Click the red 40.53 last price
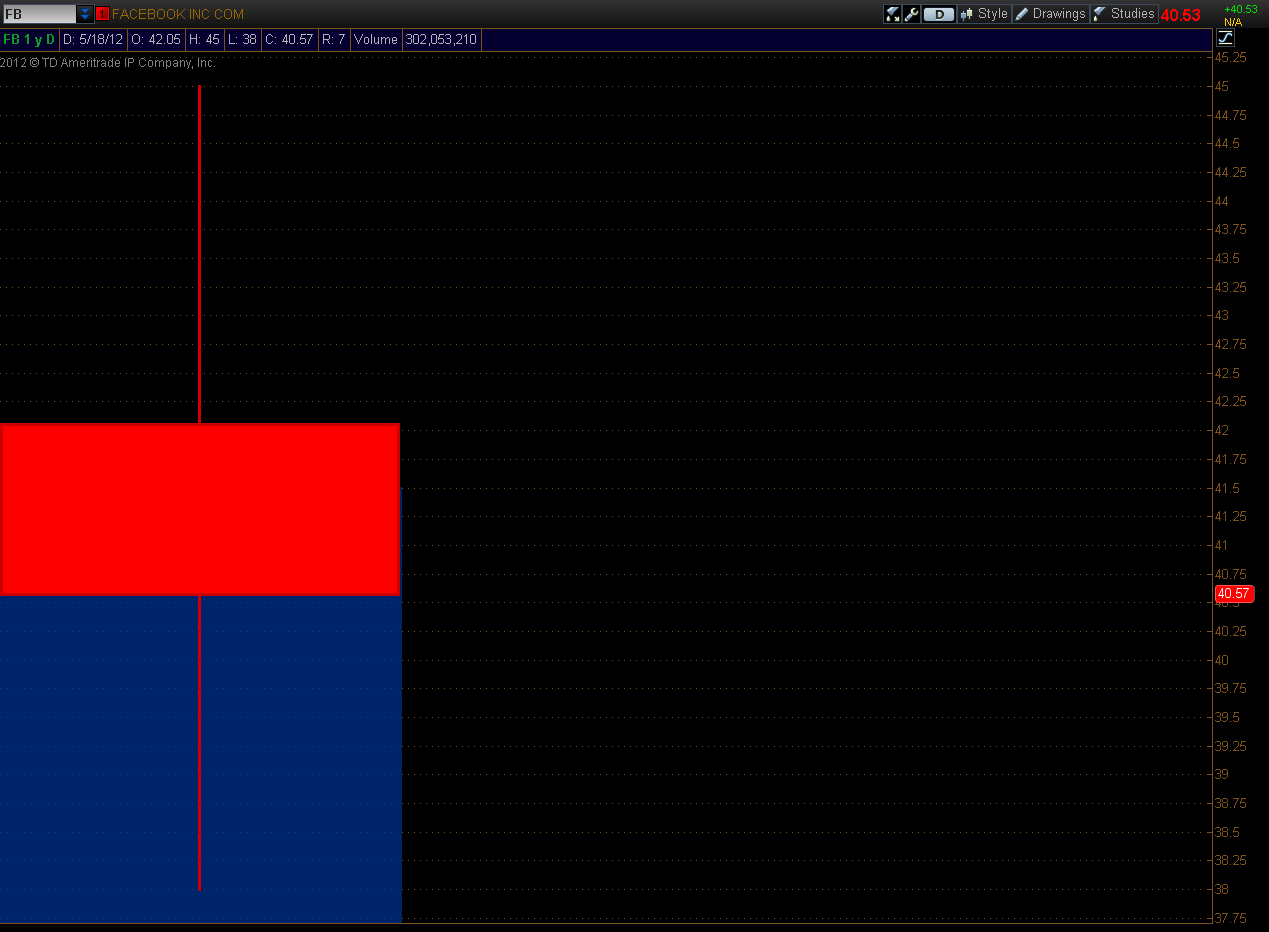This screenshot has height=932, width=1269. tap(1180, 15)
